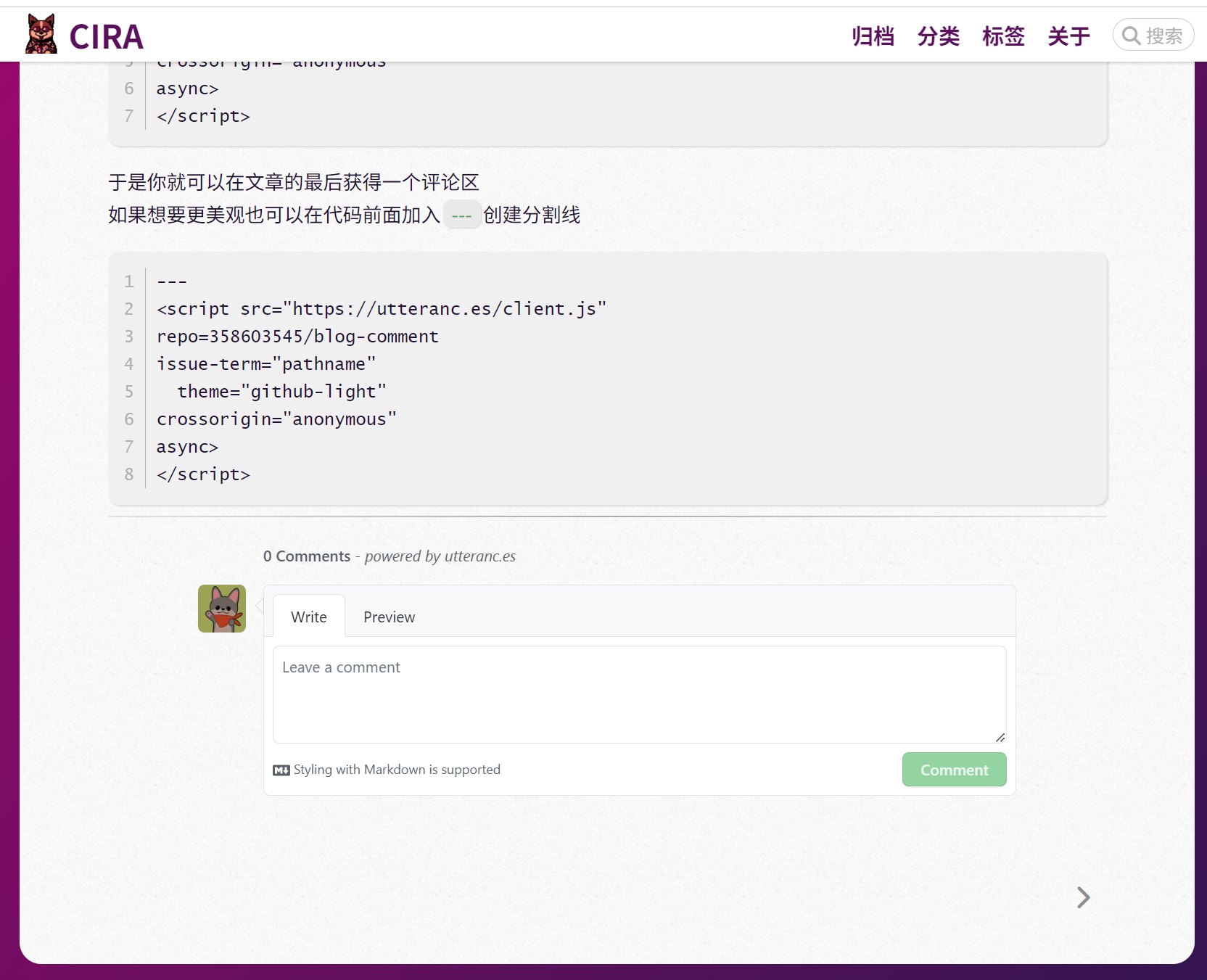The height and width of the screenshot is (980, 1207).
Task: Click the CIRA site title text
Action: (106, 37)
